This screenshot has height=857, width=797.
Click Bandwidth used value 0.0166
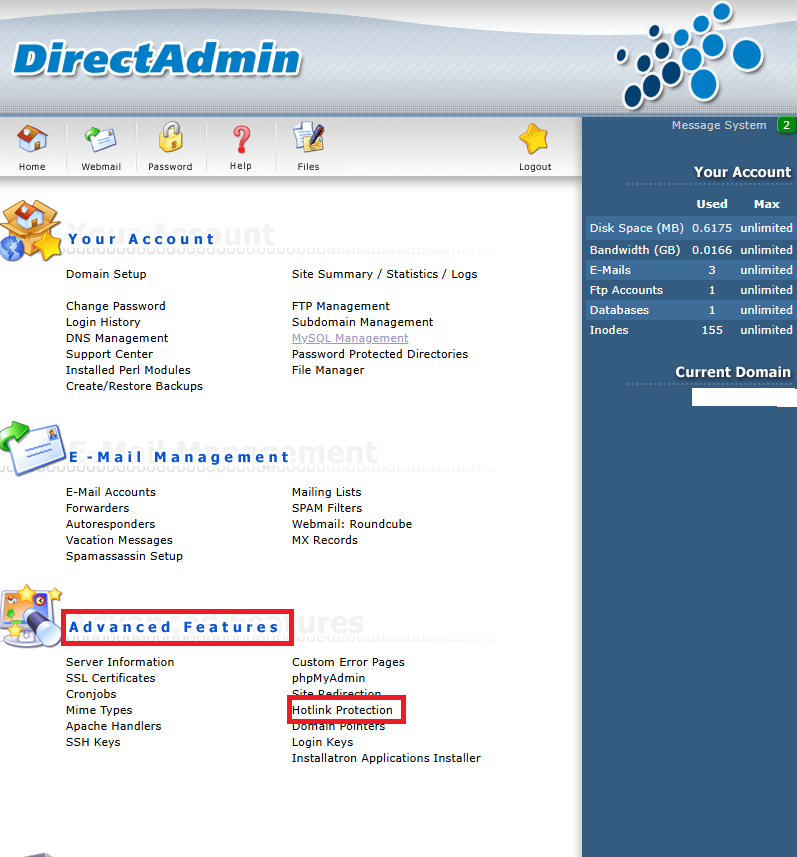712,250
